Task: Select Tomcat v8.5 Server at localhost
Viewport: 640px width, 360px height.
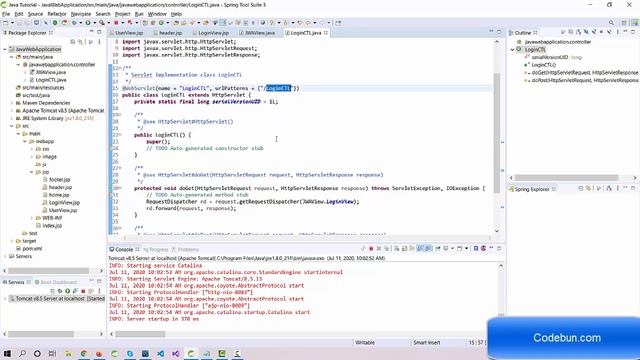Action: (x=57, y=299)
